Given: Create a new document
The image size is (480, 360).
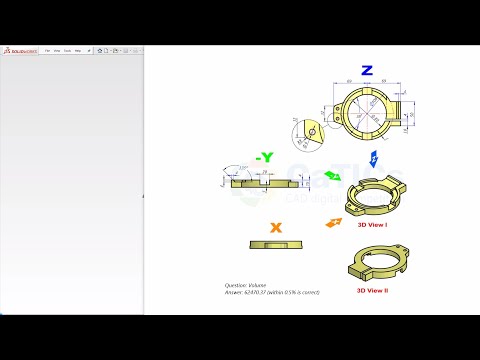Looking at the screenshot, I should click(106, 51).
